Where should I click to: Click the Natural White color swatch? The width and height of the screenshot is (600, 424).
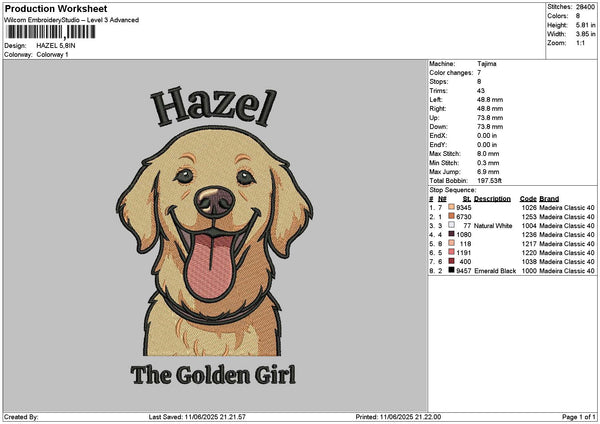[x=452, y=225]
